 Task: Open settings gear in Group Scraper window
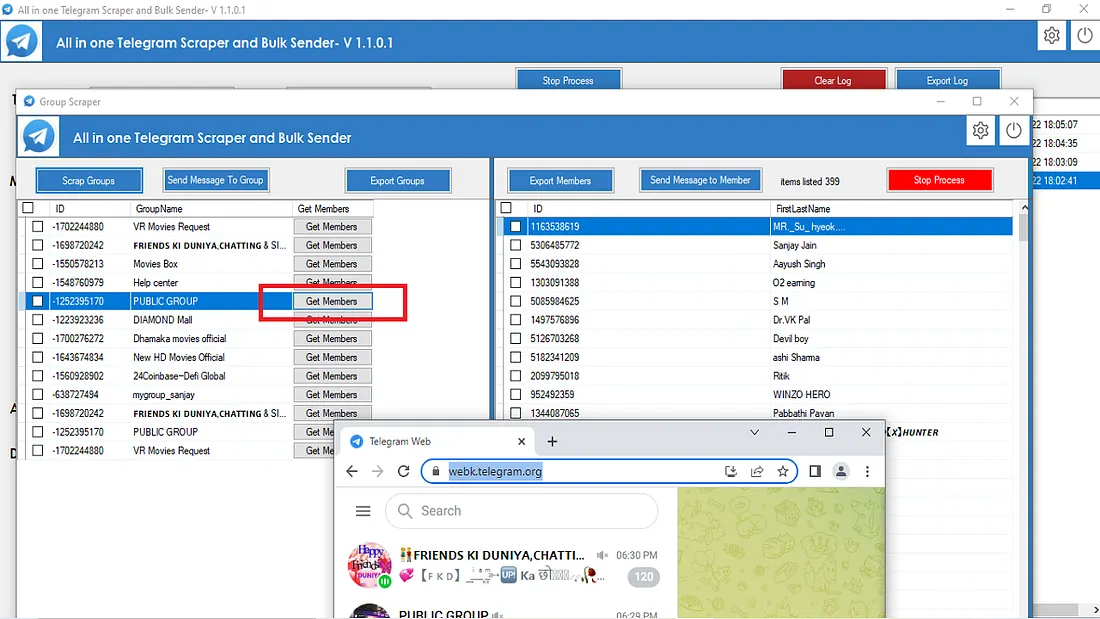pyautogui.click(x=980, y=131)
